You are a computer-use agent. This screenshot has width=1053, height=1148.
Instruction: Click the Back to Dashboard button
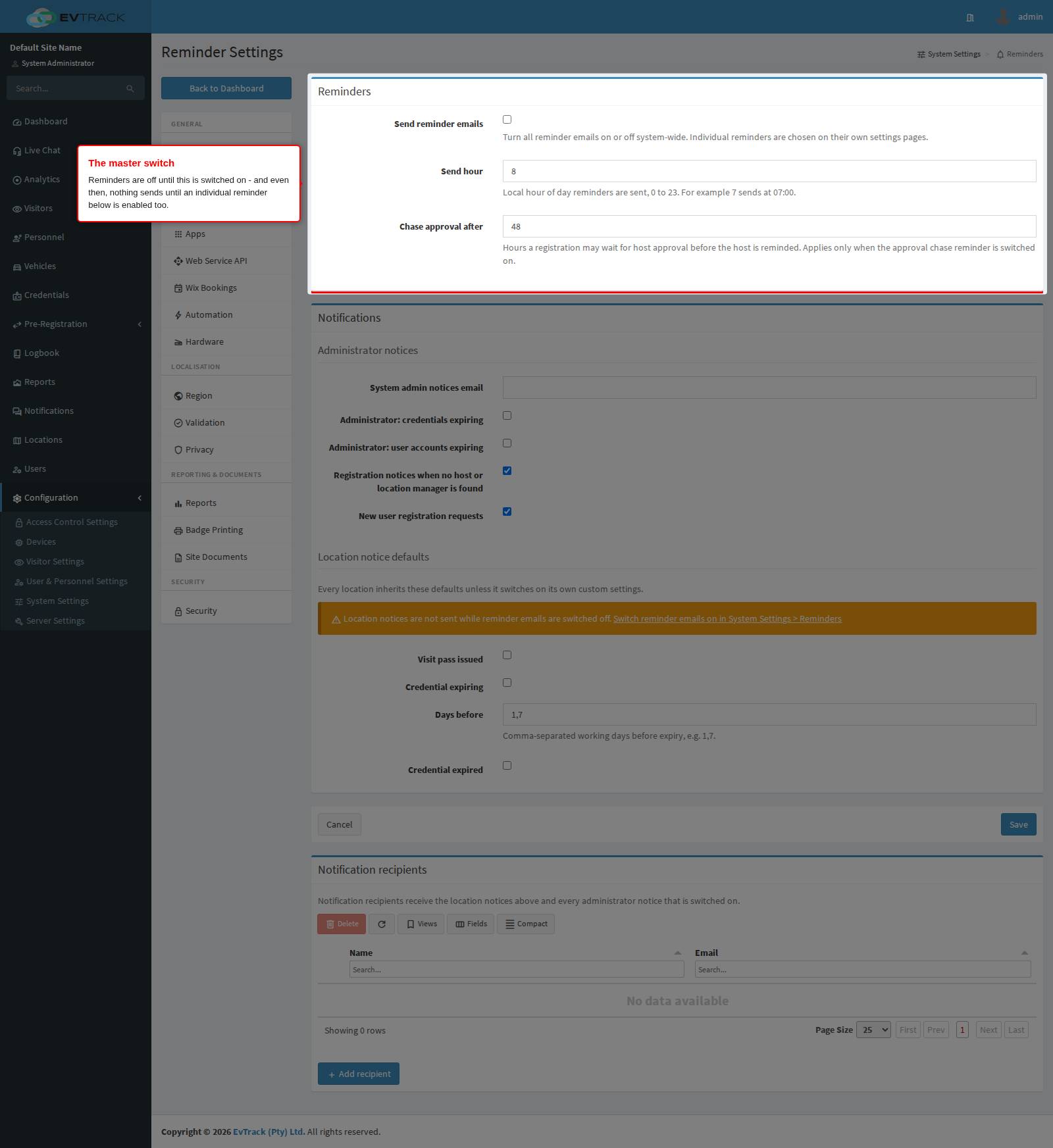(226, 88)
